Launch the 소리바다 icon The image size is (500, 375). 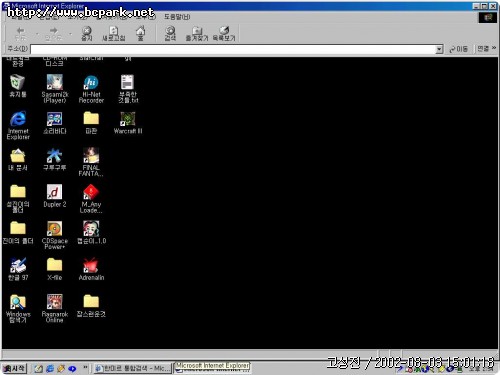click(54, 123)
